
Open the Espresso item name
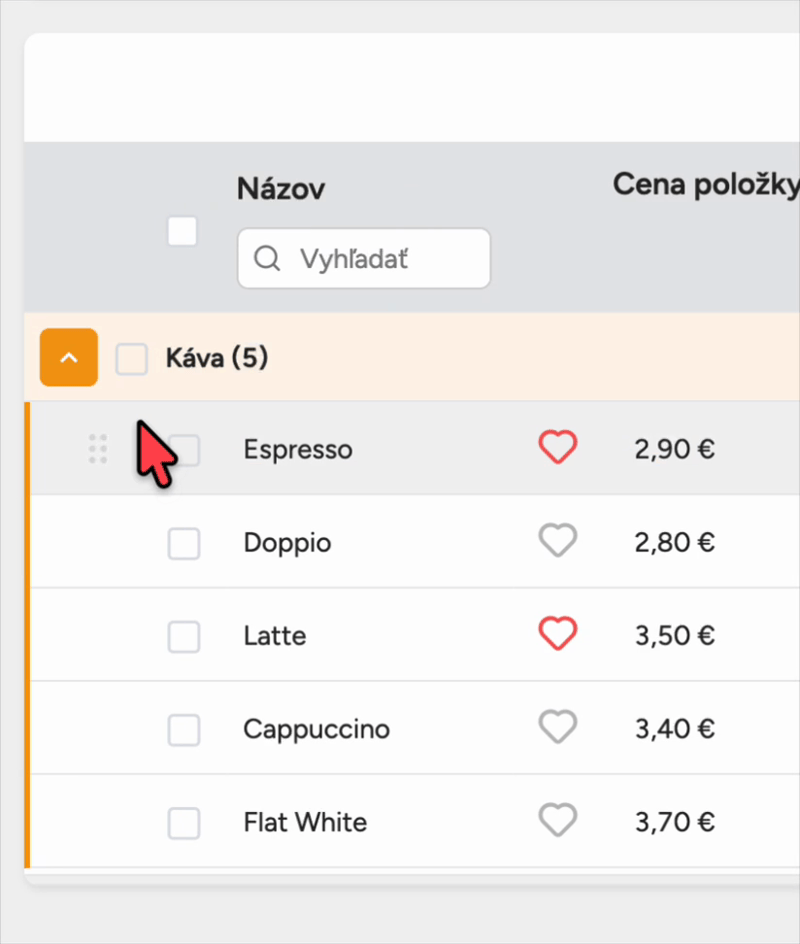[298, 450]
